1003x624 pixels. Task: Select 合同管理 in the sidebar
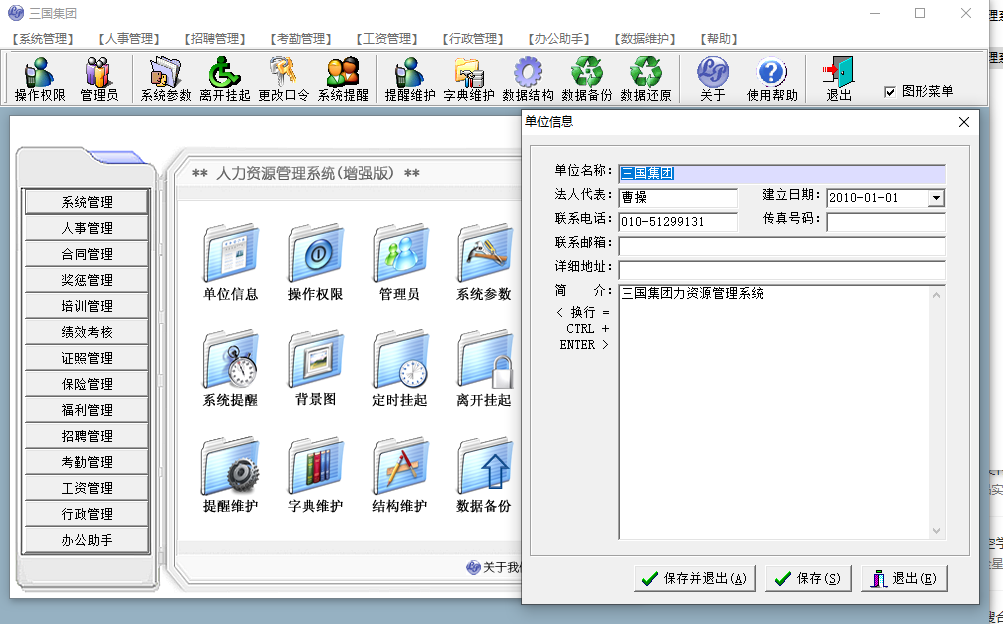click(x=87, y=254)
